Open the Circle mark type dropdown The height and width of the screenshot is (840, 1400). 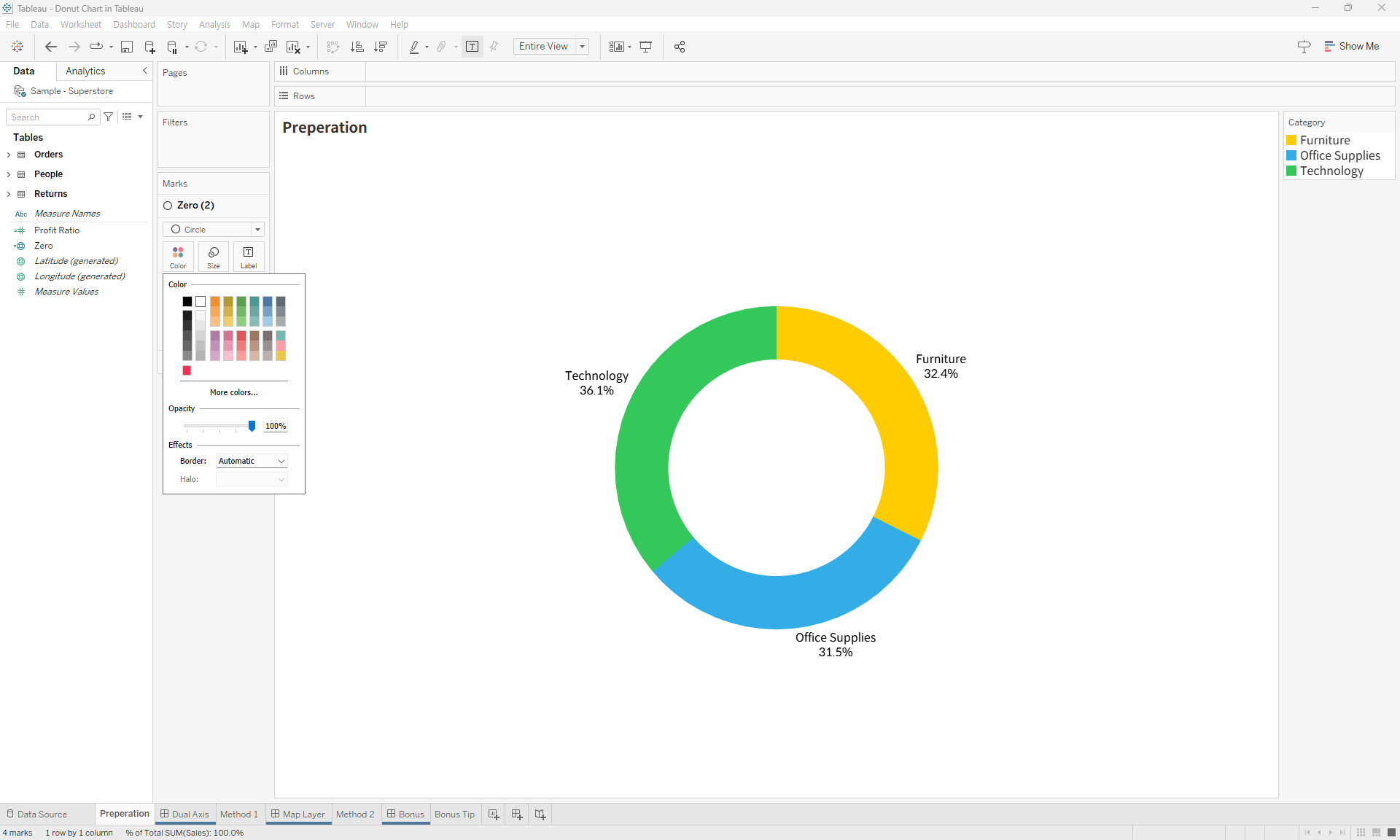coord(257,229)
